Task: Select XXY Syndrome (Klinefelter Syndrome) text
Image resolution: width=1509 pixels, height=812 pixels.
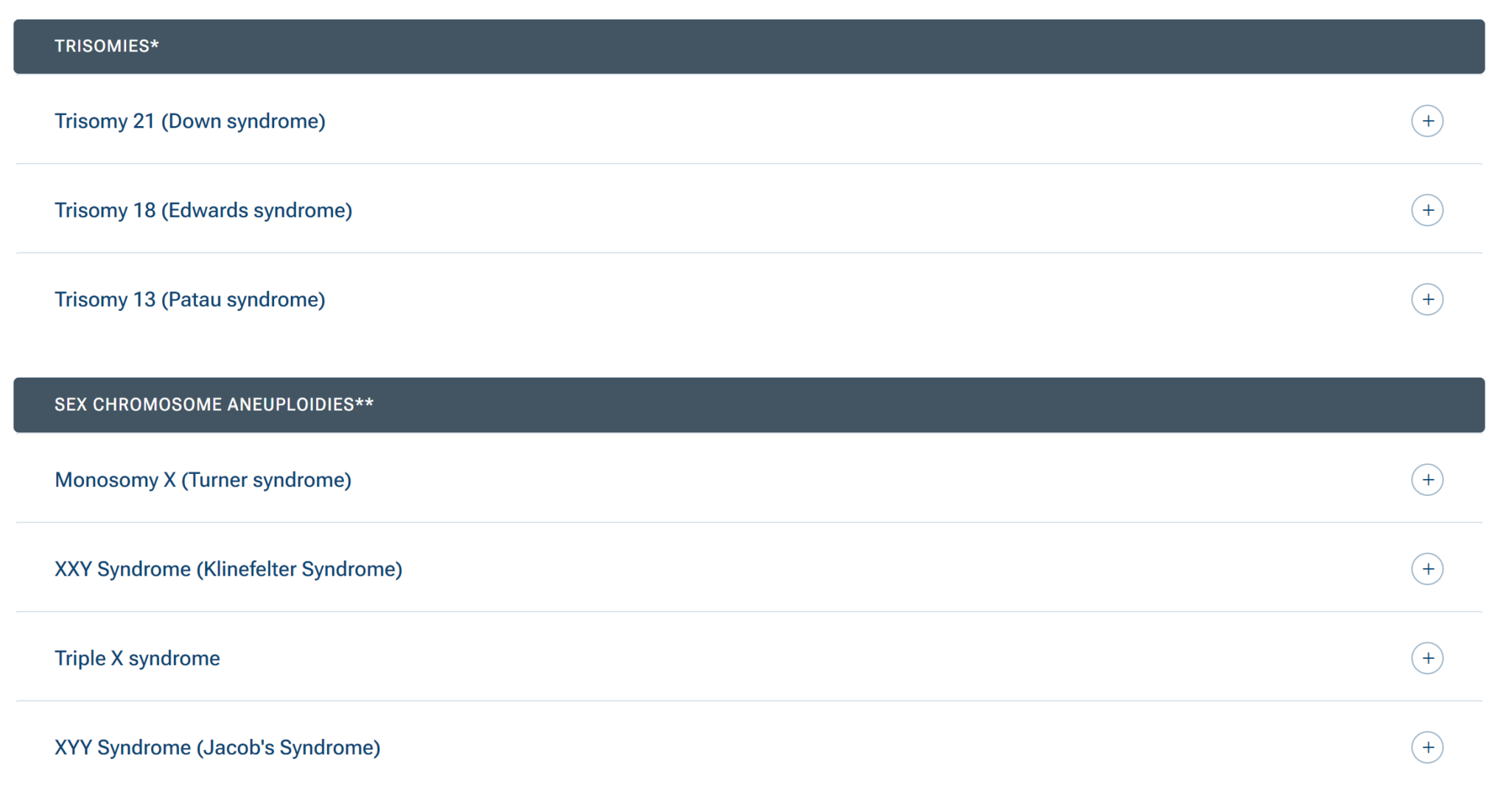Action: point(228,569)
